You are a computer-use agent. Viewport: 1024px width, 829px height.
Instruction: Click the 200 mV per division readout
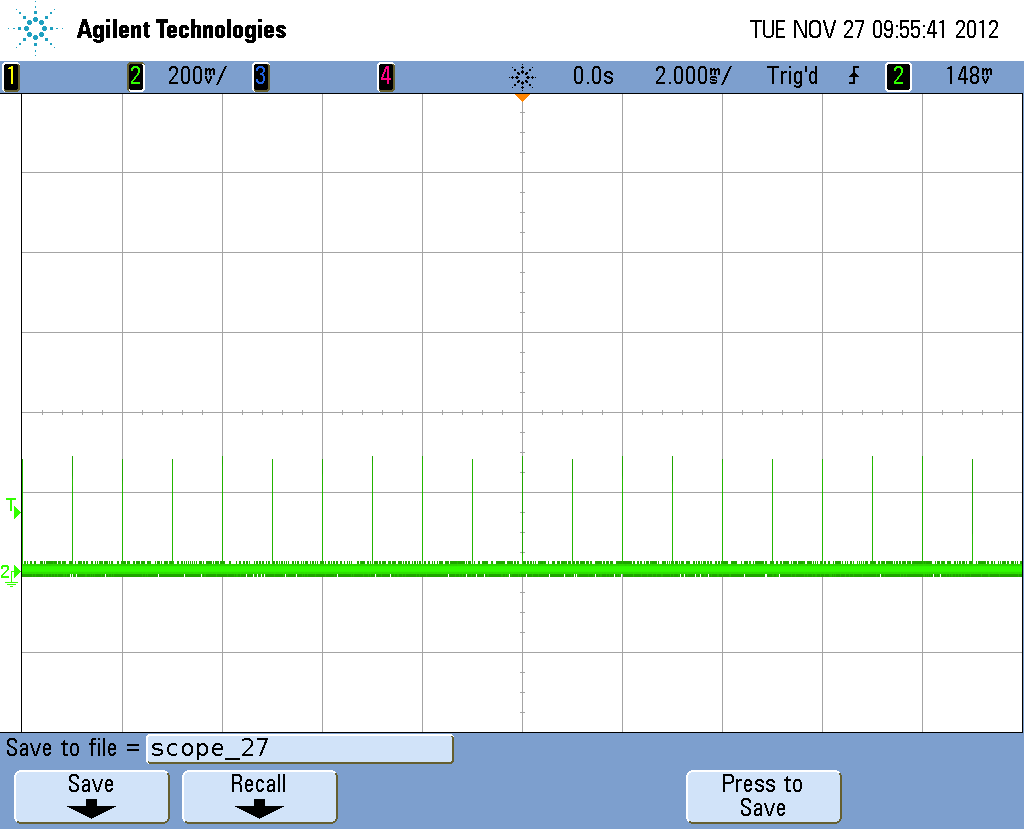point(197,76)
